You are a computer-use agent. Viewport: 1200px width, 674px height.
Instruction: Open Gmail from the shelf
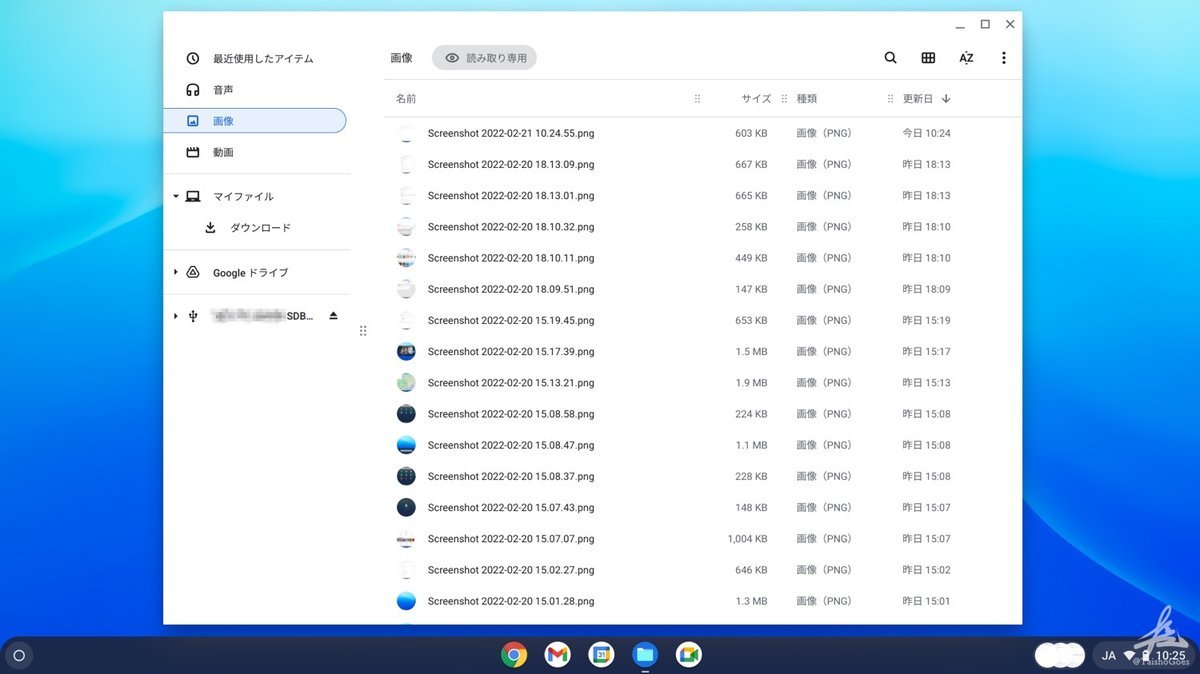[557, 654]
